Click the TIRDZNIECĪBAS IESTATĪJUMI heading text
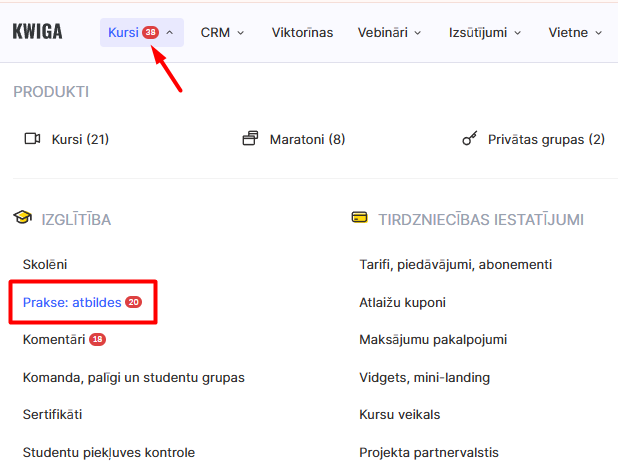618x471 pixels. (481, 220)
